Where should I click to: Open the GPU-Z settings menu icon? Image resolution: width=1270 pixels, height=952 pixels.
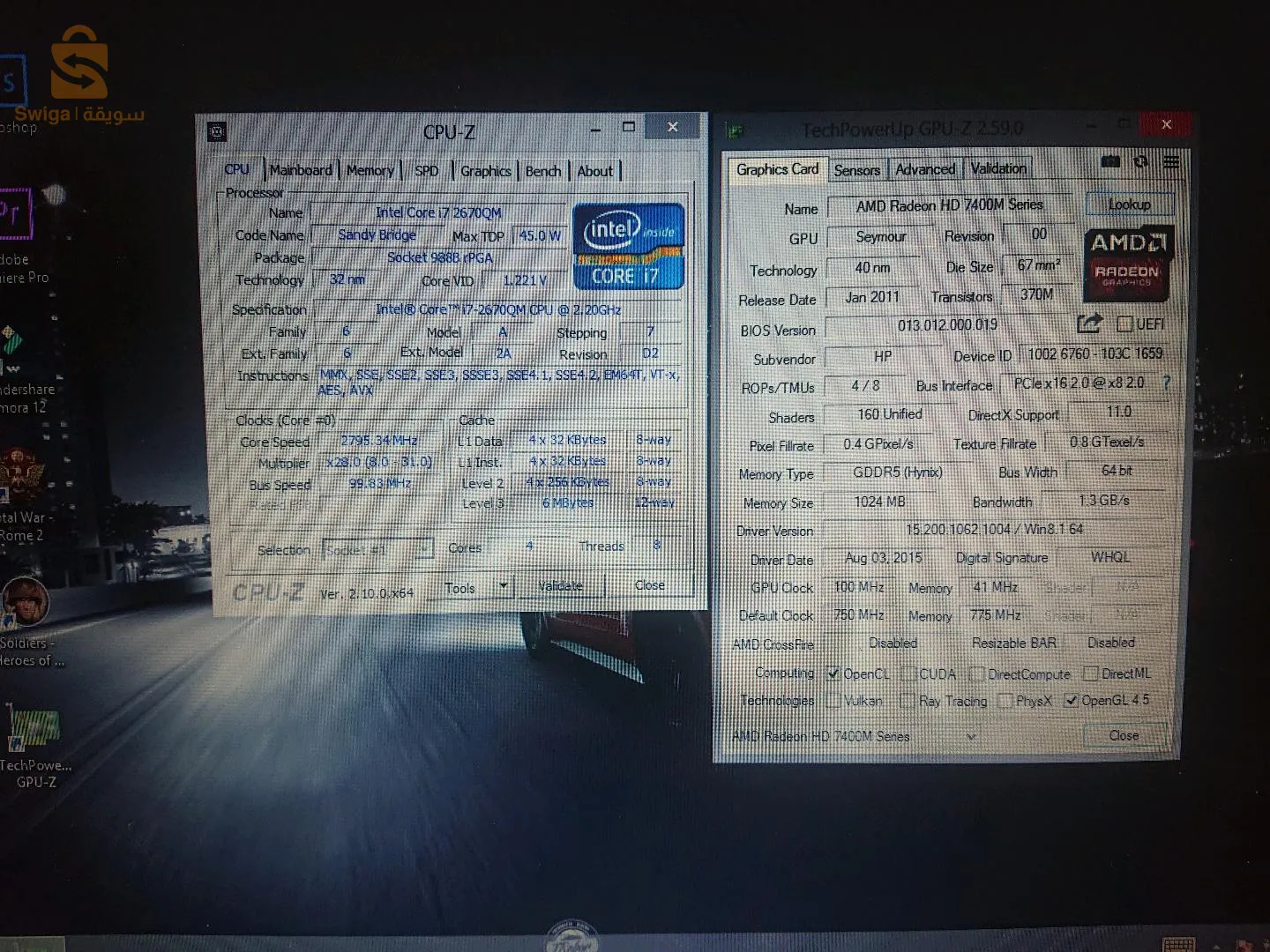coord(1171,162)
